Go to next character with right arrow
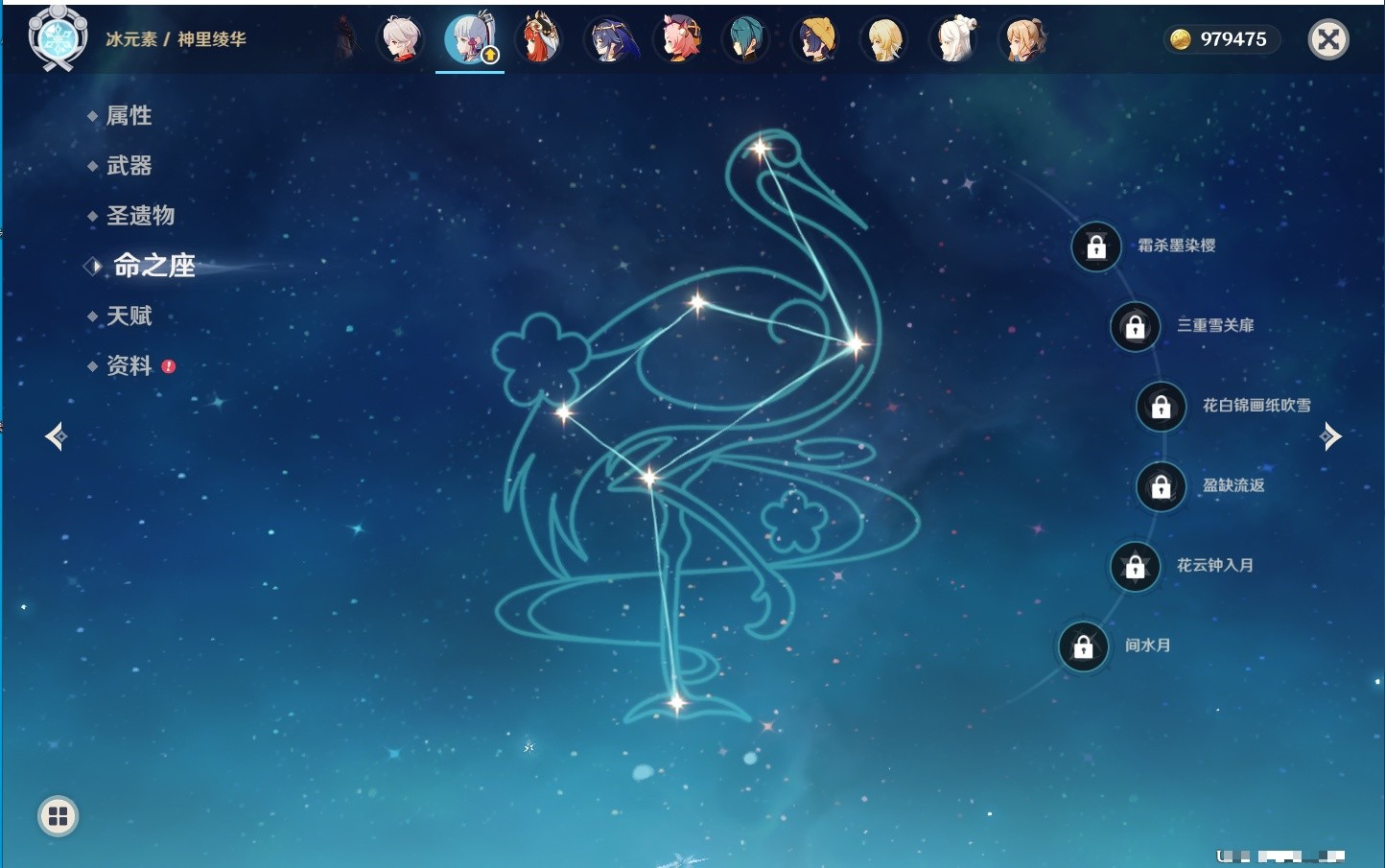This screenshot has height=868, width=1385. 1330,436
